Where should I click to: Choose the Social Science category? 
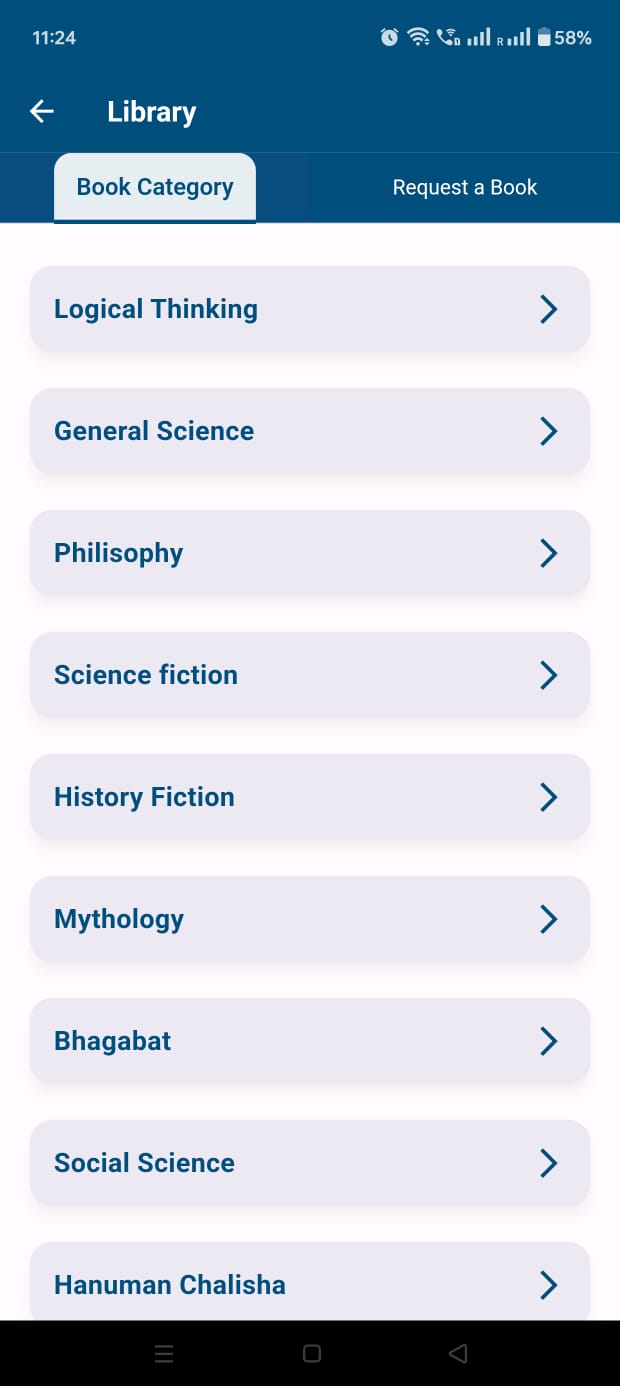tap(310, 1163)
